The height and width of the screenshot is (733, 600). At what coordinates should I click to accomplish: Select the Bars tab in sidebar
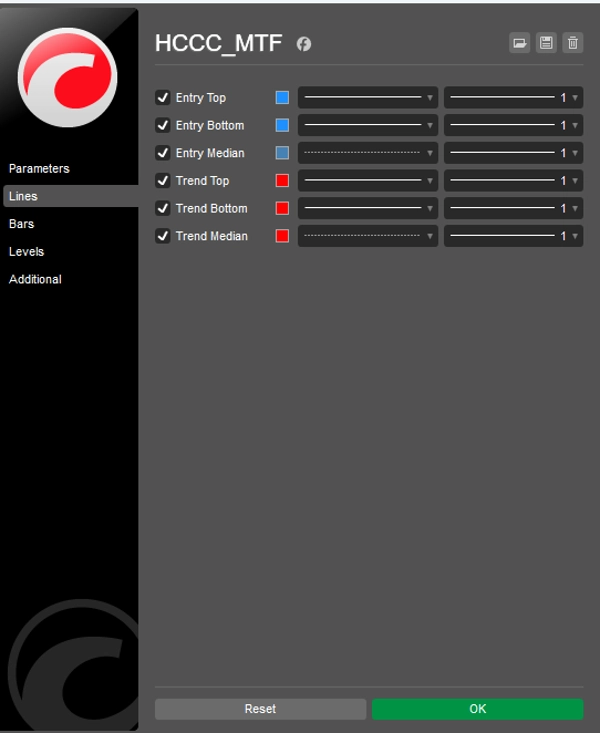click(x=22, y=224)
